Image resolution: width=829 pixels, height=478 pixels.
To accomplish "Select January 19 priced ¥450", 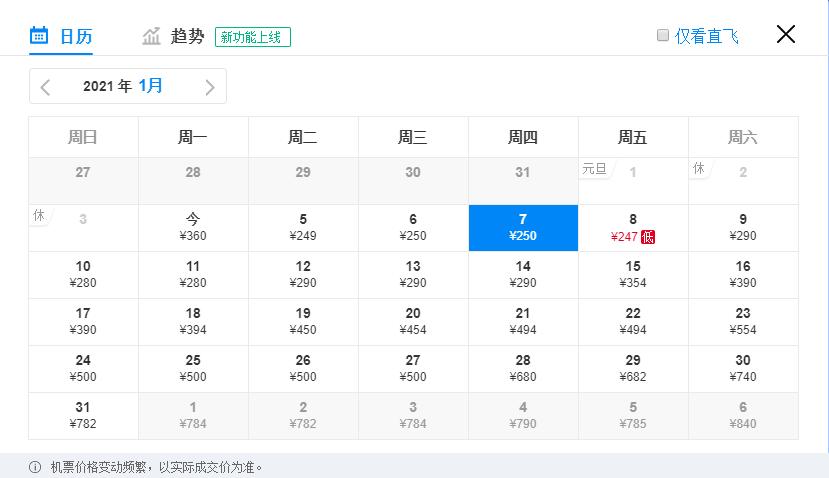I will [303, 322].
